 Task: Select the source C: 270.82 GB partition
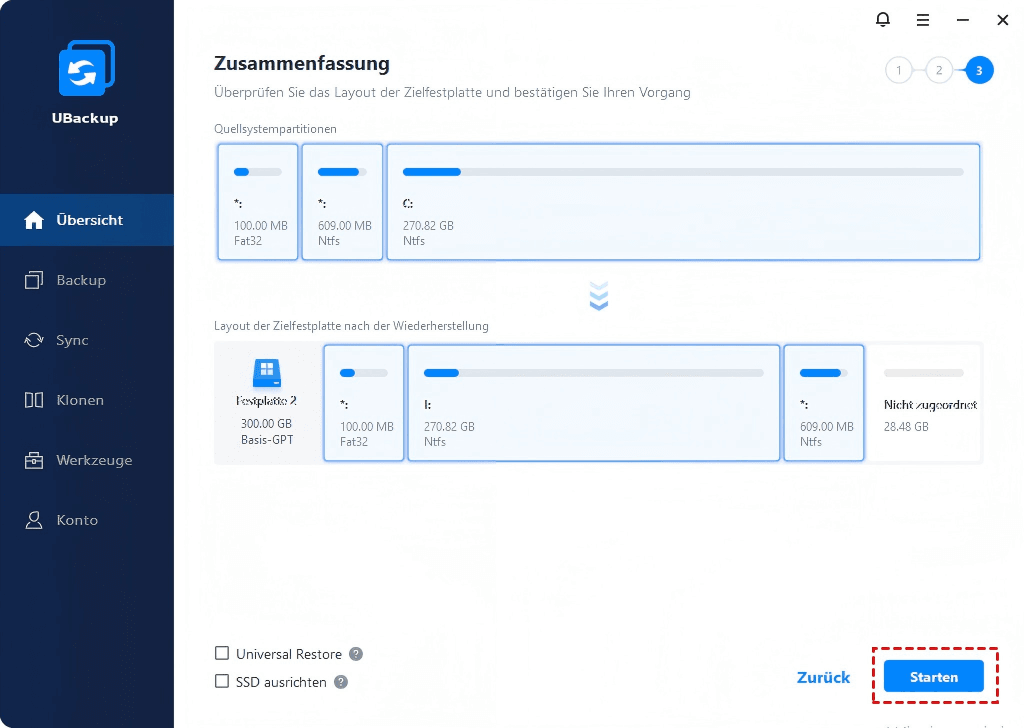[x=683, y=202]
